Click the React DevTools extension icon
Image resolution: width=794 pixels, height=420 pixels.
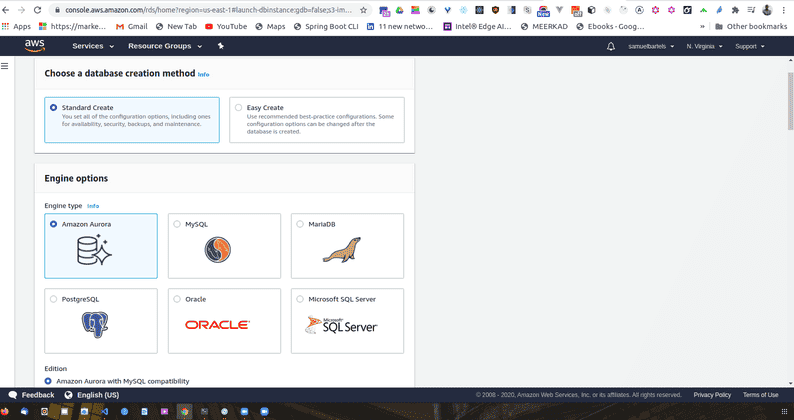[463, 10]
